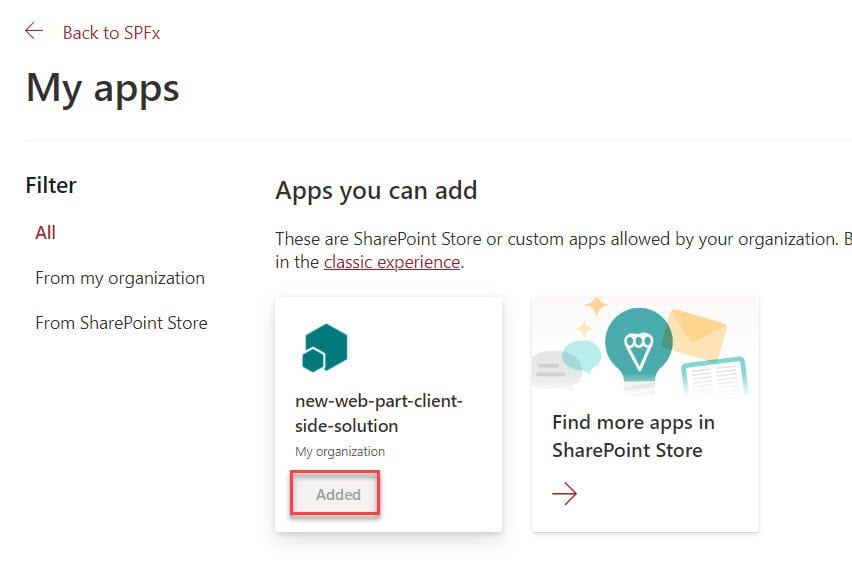Filter by From my organization

(x=120, y=278)
